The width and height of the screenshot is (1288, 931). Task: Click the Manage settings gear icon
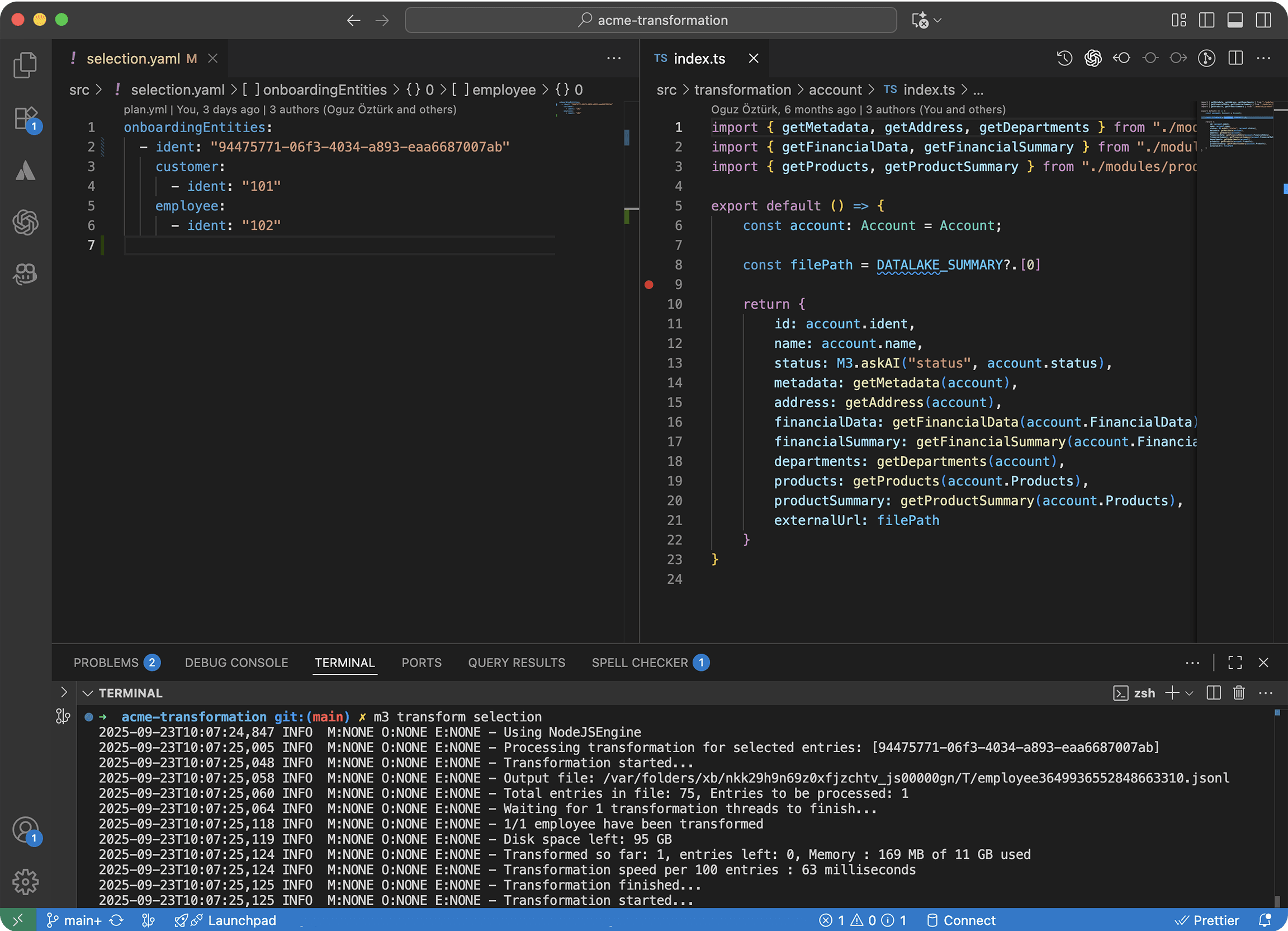coord(25,882)
